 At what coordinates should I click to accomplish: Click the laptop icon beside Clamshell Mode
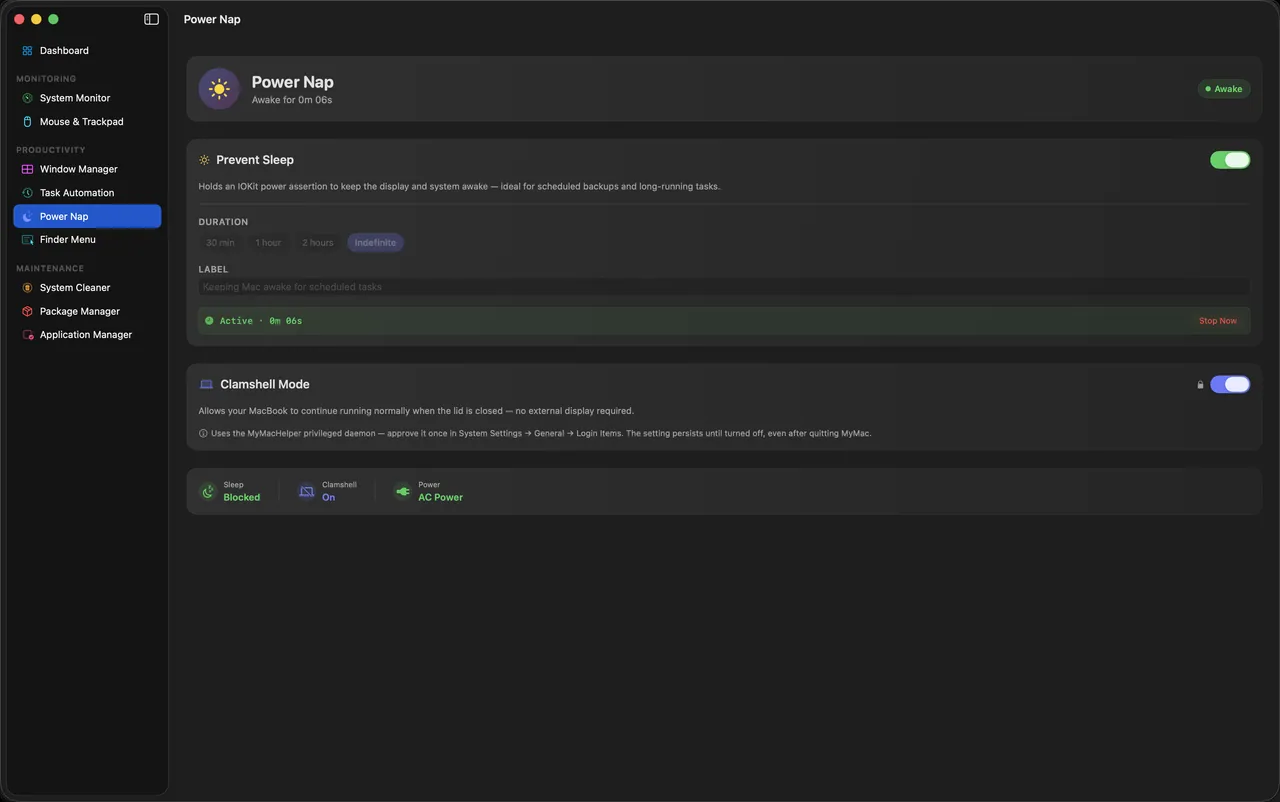point(206,384)
